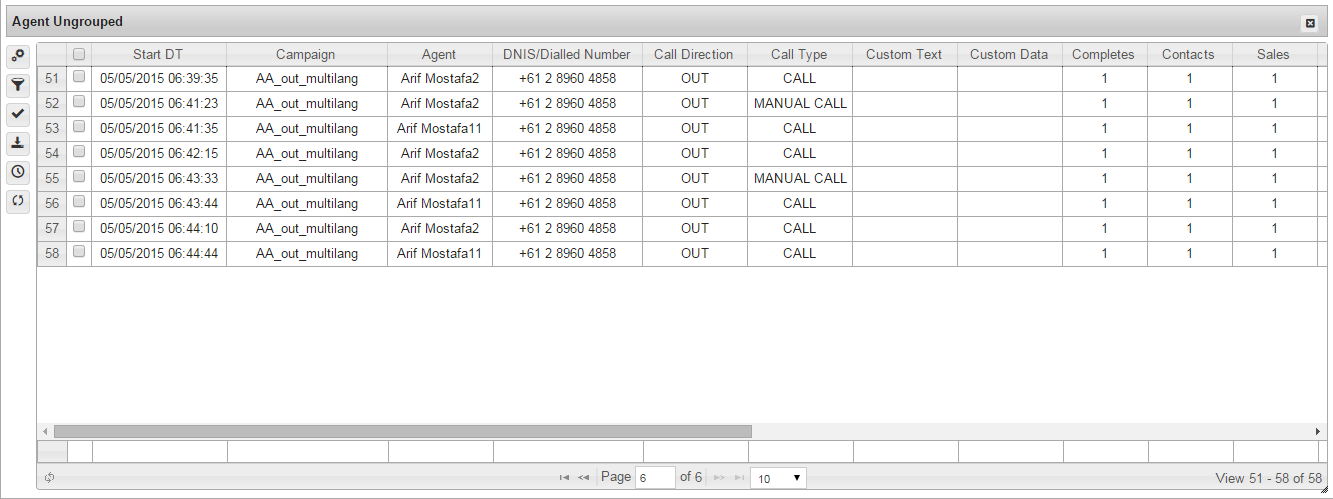The width and height of the screenshot is (1333, 499).
Task: Toggle the select-all checkbox in header
Action: (x=79, y=55)
